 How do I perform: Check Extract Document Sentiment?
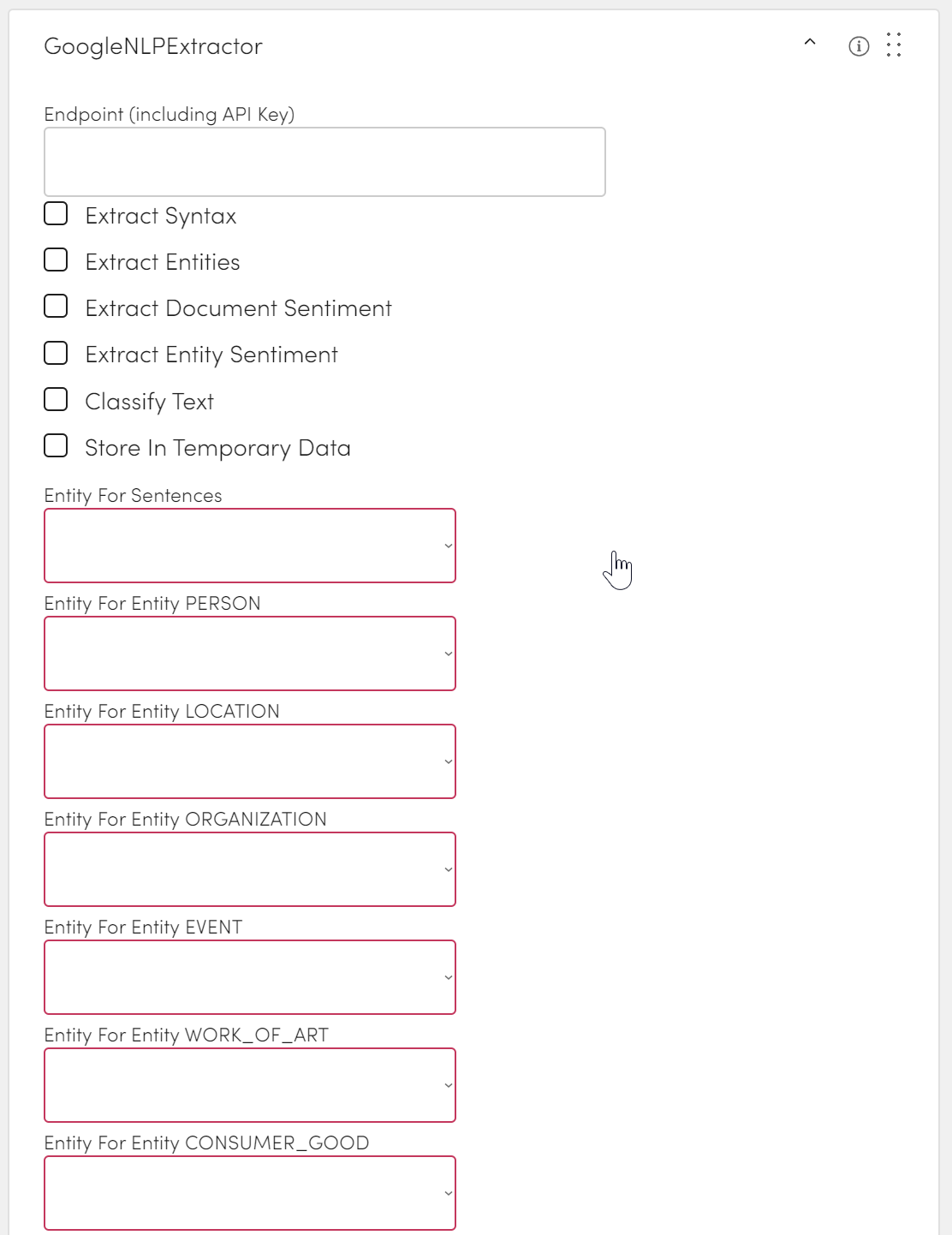pos(56,307)
